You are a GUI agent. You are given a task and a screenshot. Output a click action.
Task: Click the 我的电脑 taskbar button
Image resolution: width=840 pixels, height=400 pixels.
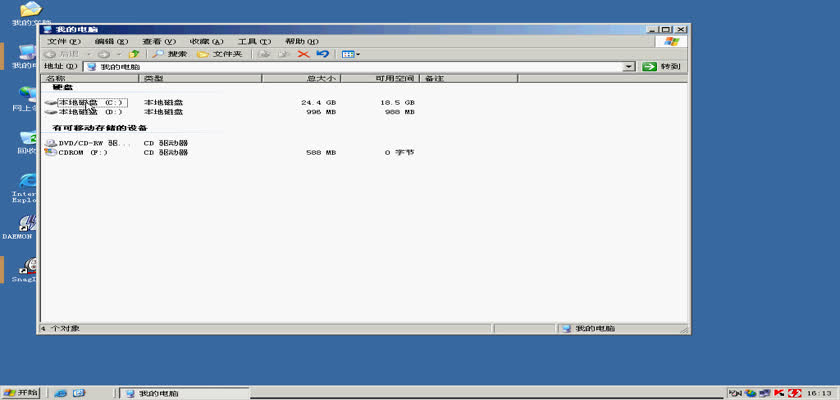pyautogui.click(x=184, y=394)
